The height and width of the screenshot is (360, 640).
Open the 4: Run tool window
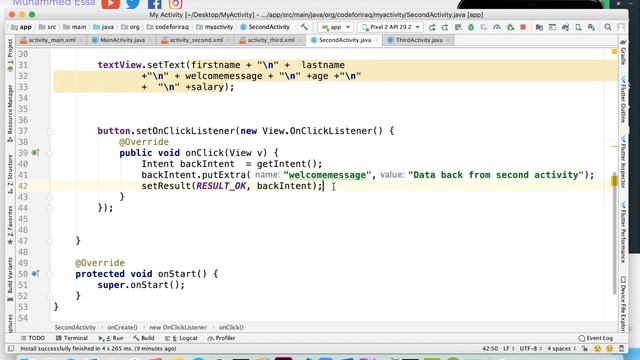pyautogui.click(x=111, y=338)
